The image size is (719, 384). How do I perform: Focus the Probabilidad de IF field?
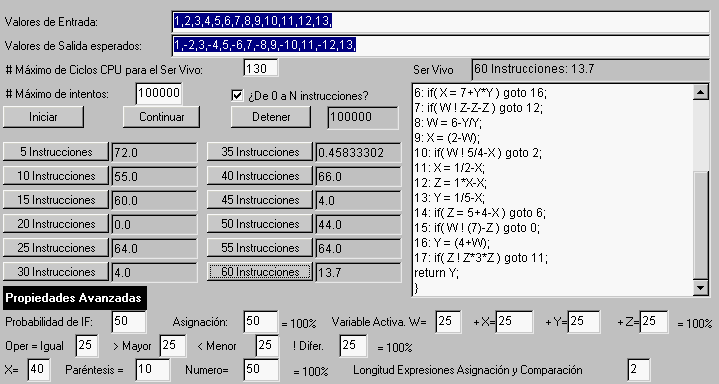[x=129, y=322]
